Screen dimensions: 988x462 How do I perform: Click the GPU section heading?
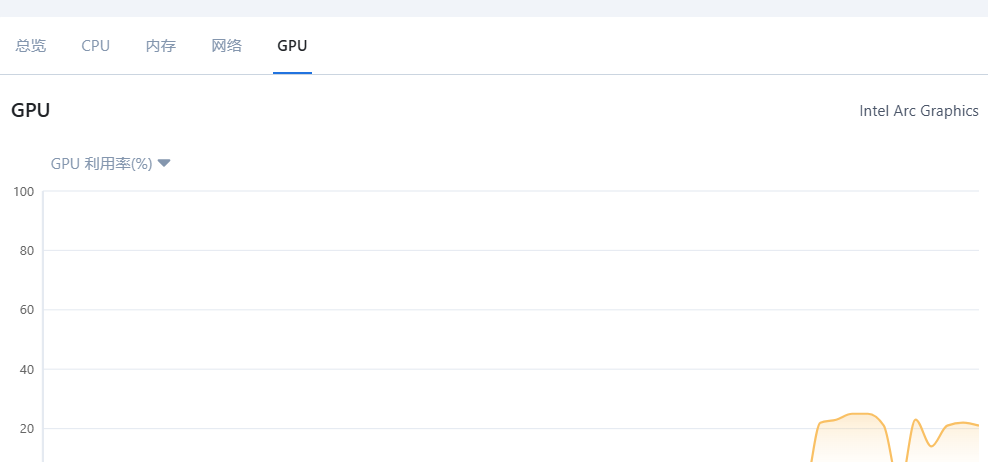tap(31, 111)
